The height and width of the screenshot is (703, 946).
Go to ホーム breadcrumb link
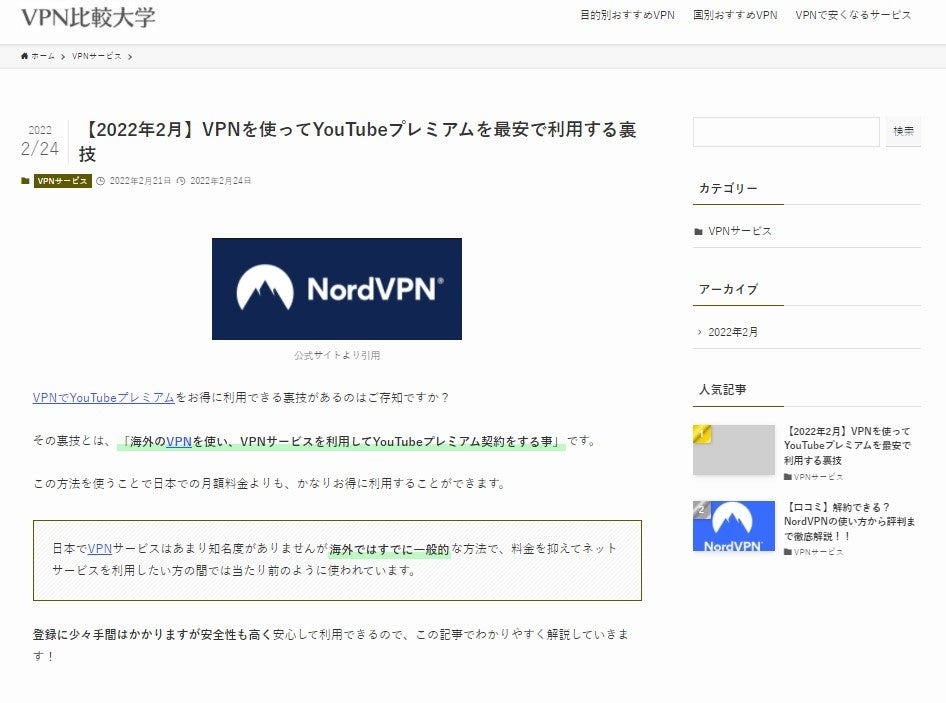pyautogui.click(x=42, y=56)
